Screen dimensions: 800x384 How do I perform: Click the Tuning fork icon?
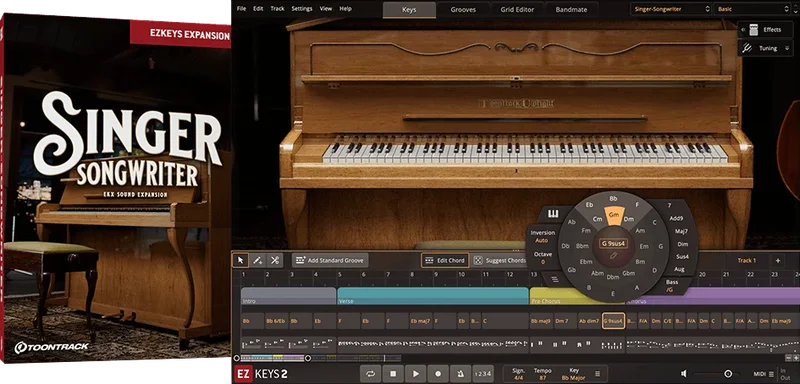point(746,48)
